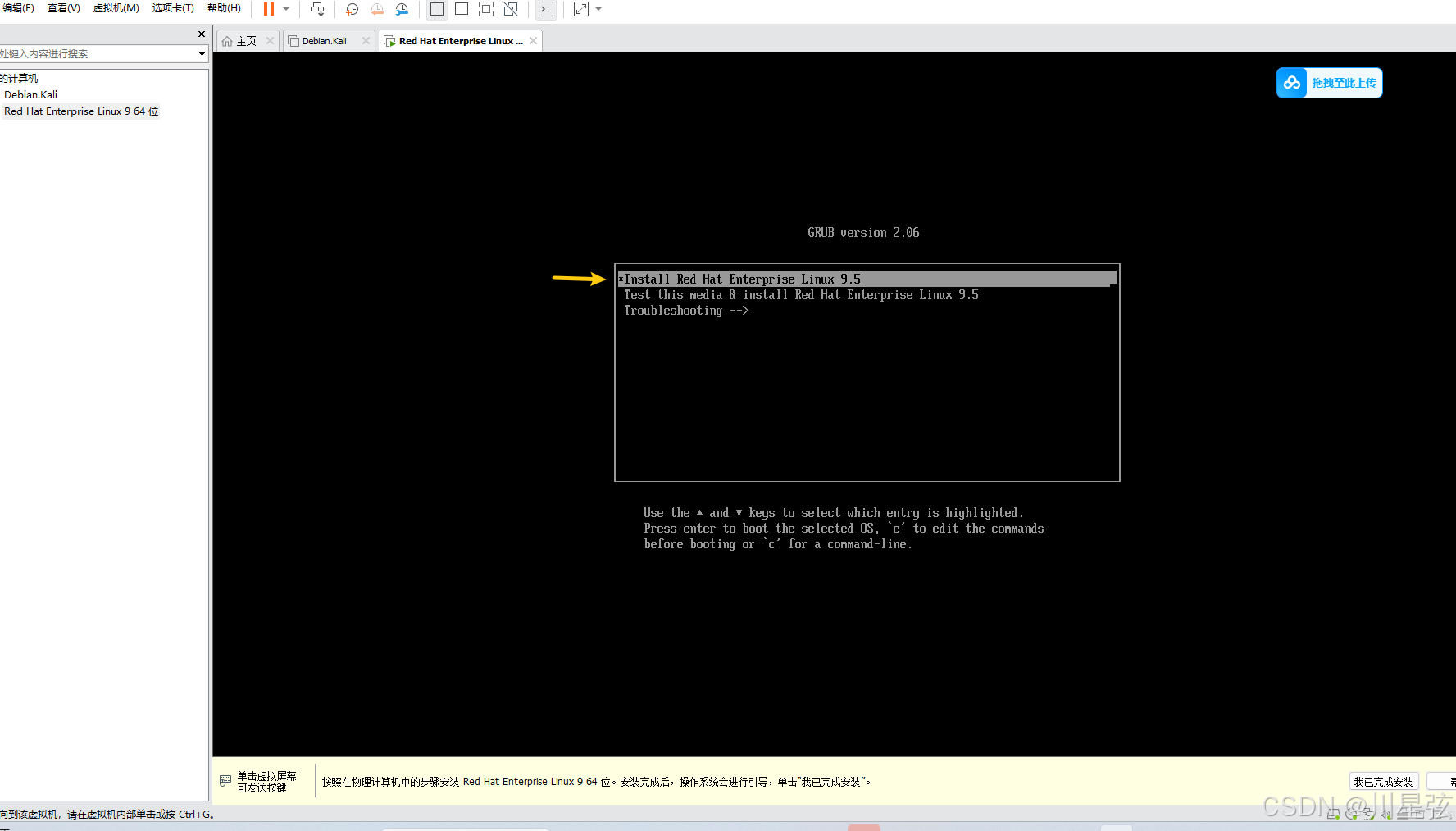1456x831 pixels.
Task: Close the Debian.Kali tab
Action: [366, 40]
